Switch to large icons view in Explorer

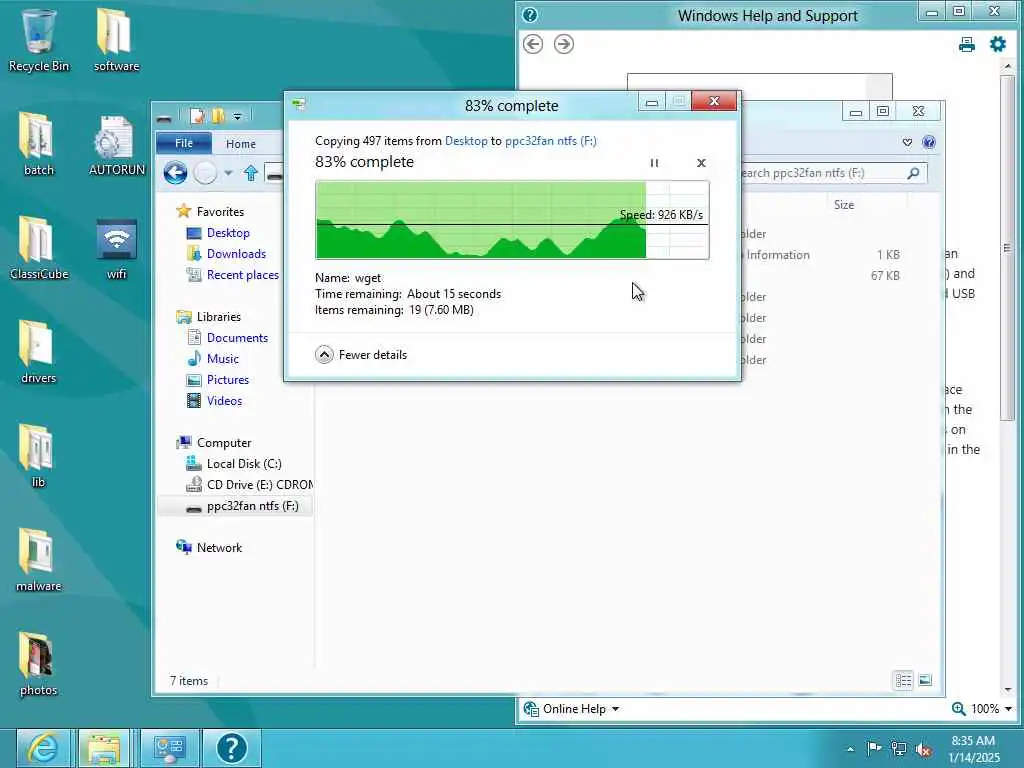925,680
